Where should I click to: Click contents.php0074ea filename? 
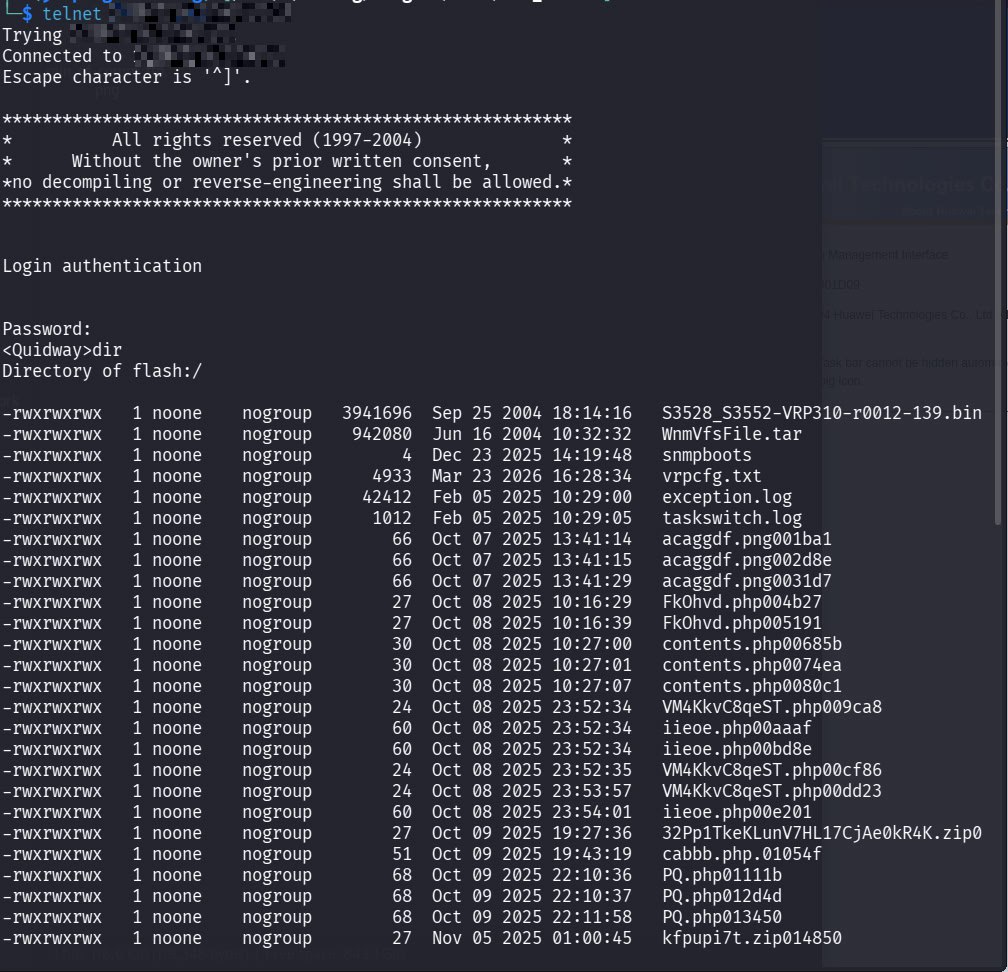pos(752,665)
